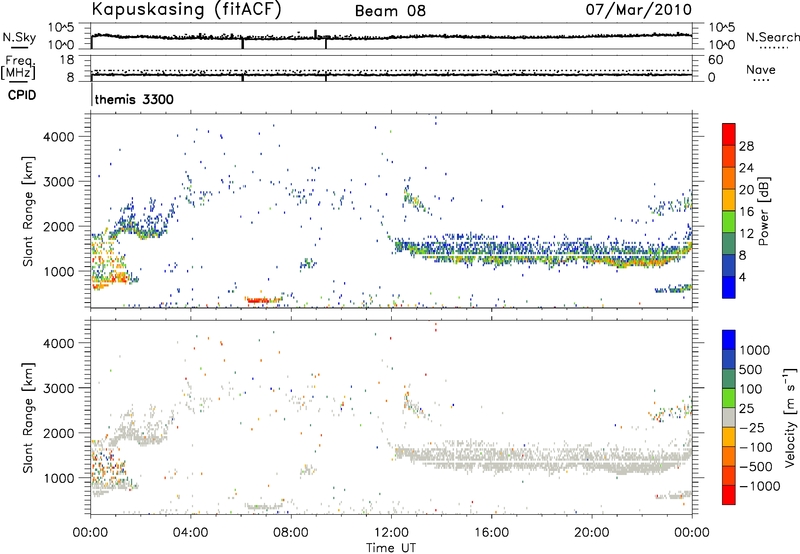Click the 4000 tick on power panel
The height and width of the screenshot is (554, 800).
(x=59, y=137)
